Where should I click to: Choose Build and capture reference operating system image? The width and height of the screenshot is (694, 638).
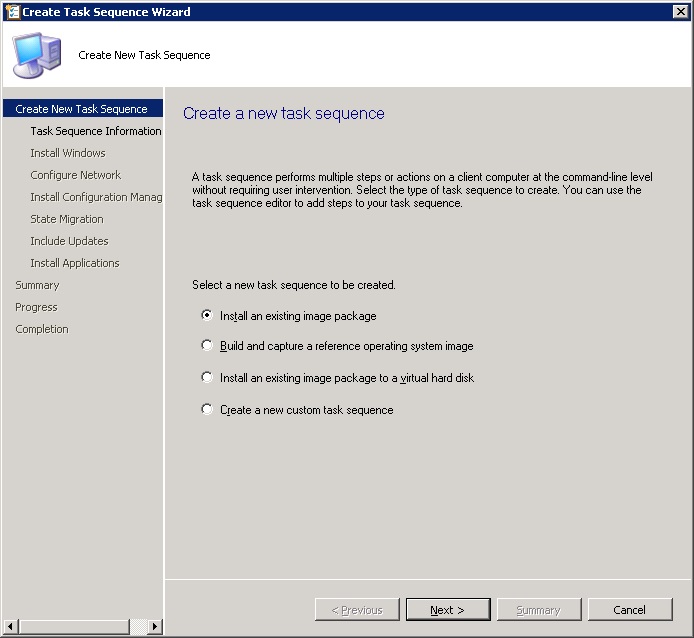pos(208,346)
